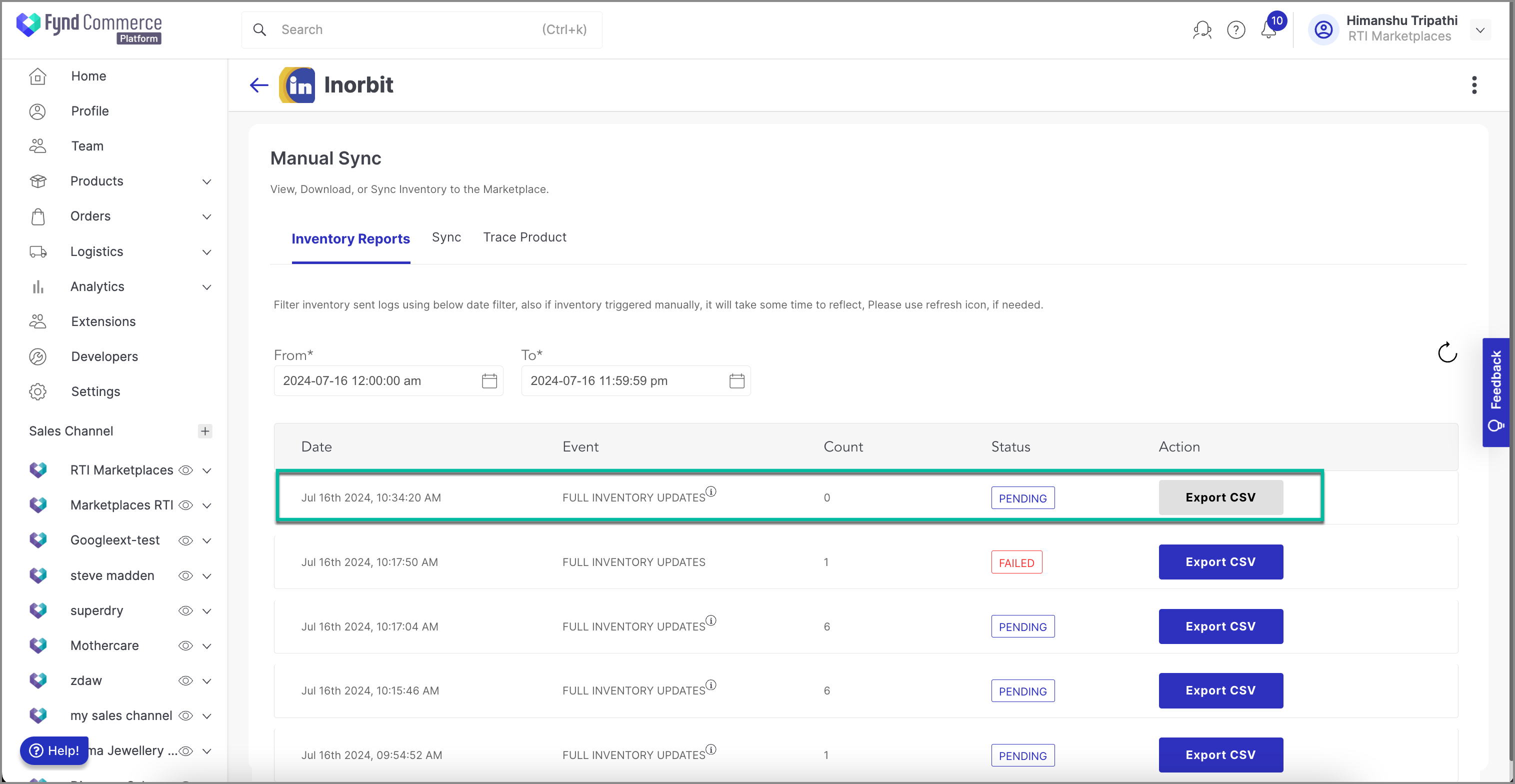This screenshot has height=784, width=1515.
Task: Toggle visibility eye for Marketplaces RTI
Action: click(185, 505)
